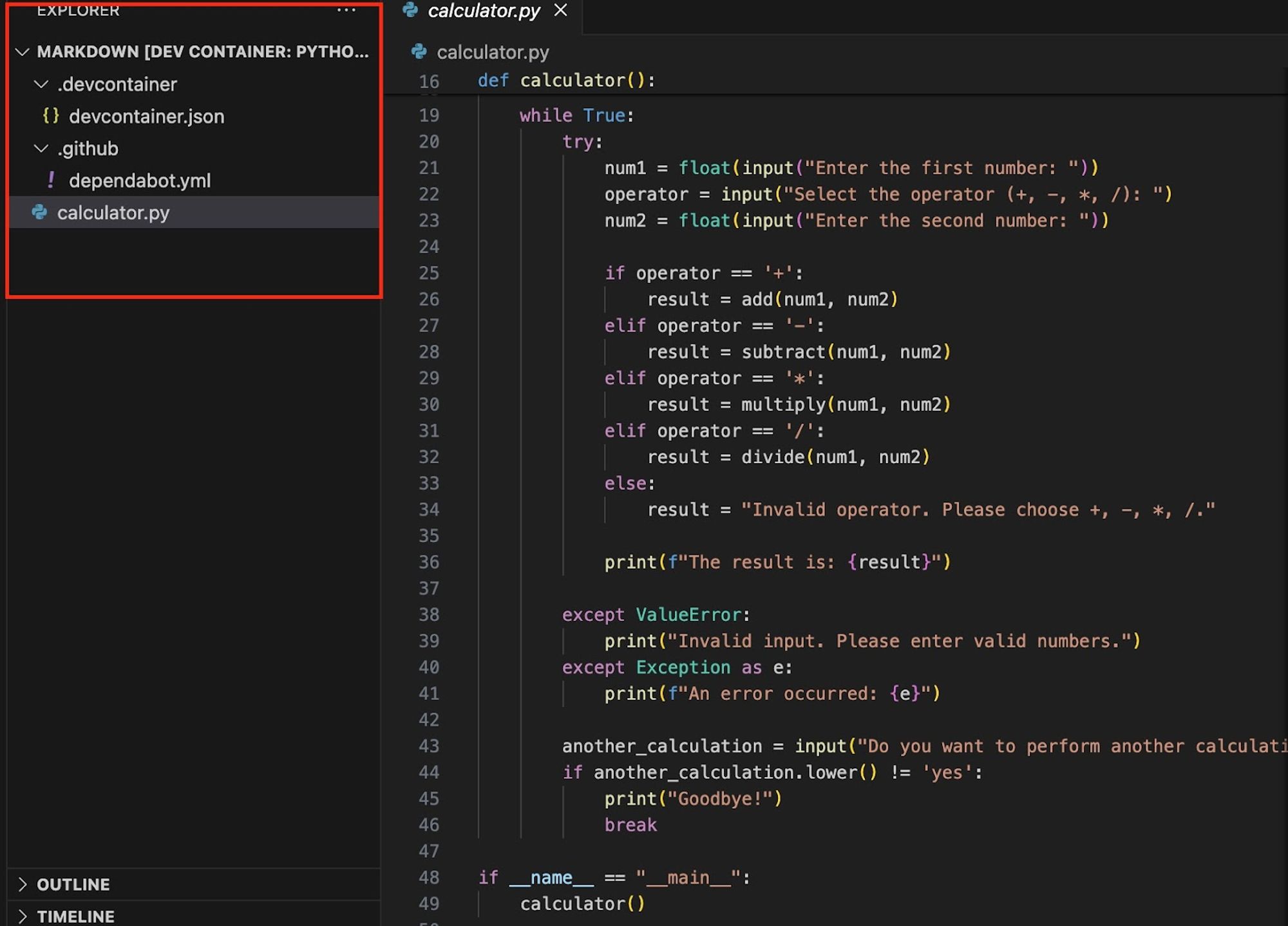Place cursor on the break statement line
The width and height of the screenshot is (1288, 926).
pos(630,825)
